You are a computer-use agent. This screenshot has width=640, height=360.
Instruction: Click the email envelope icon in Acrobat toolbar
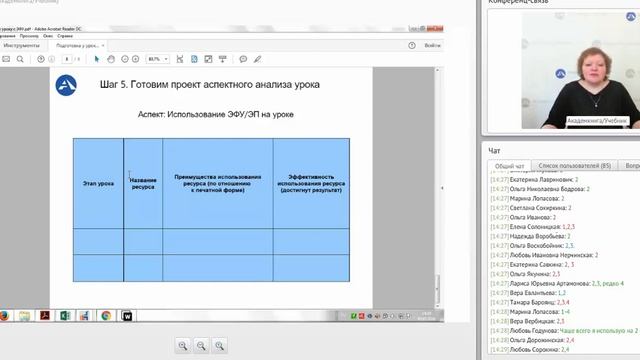pyautogui.click(x=6, y=59)
